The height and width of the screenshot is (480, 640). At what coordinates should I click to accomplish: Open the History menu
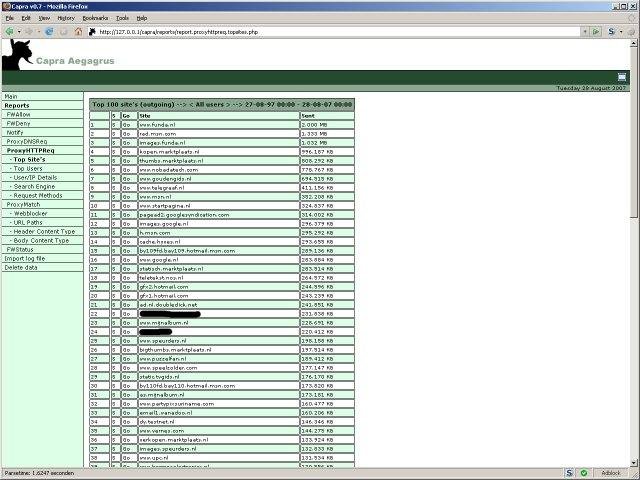pyautogui.click(x=66, y=18)
